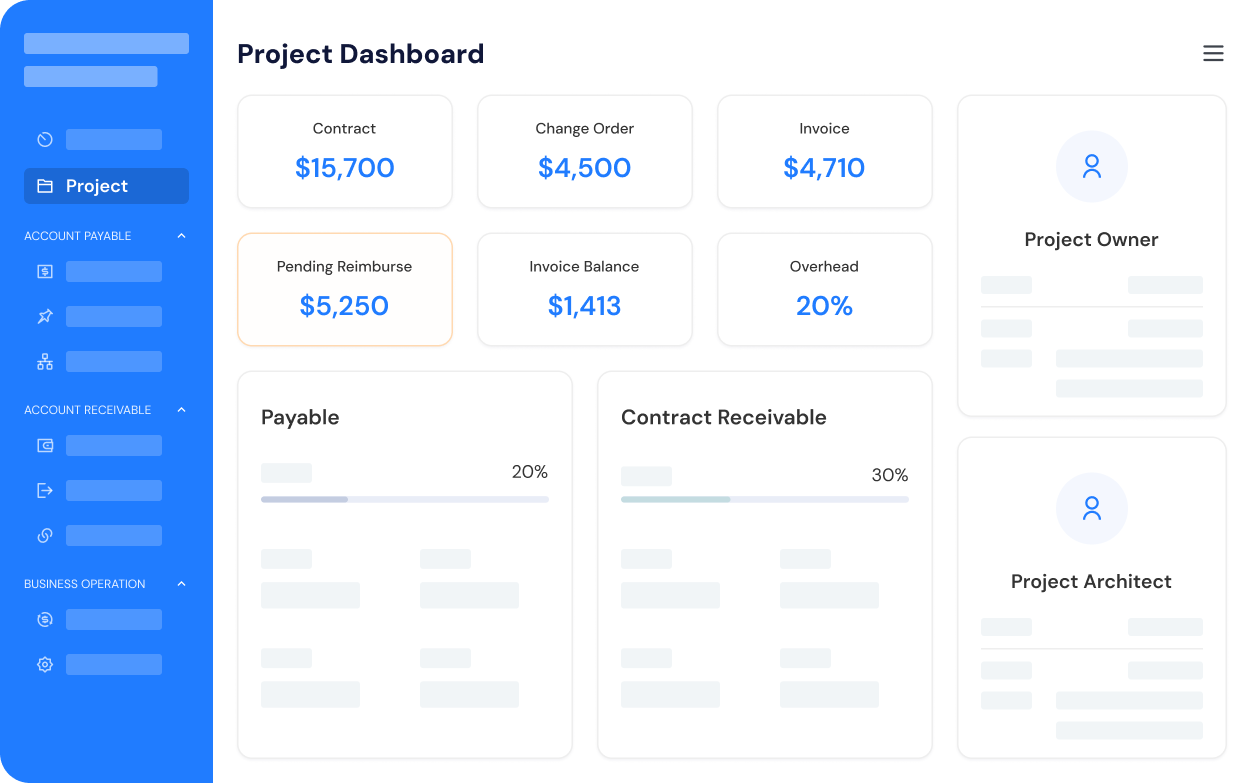
Task: Click the folder icon next to Project
Action: coord(44,185)
